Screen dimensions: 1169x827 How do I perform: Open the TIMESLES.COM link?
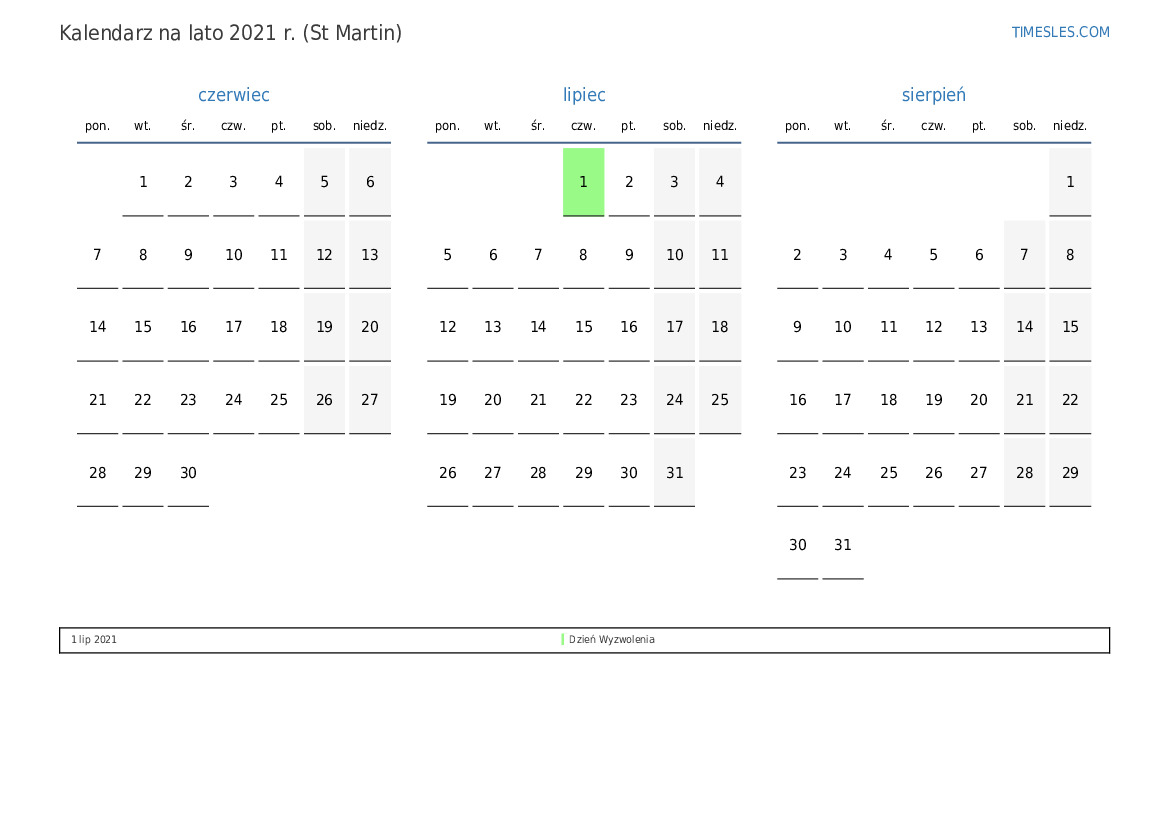(x=1060, y=32)
